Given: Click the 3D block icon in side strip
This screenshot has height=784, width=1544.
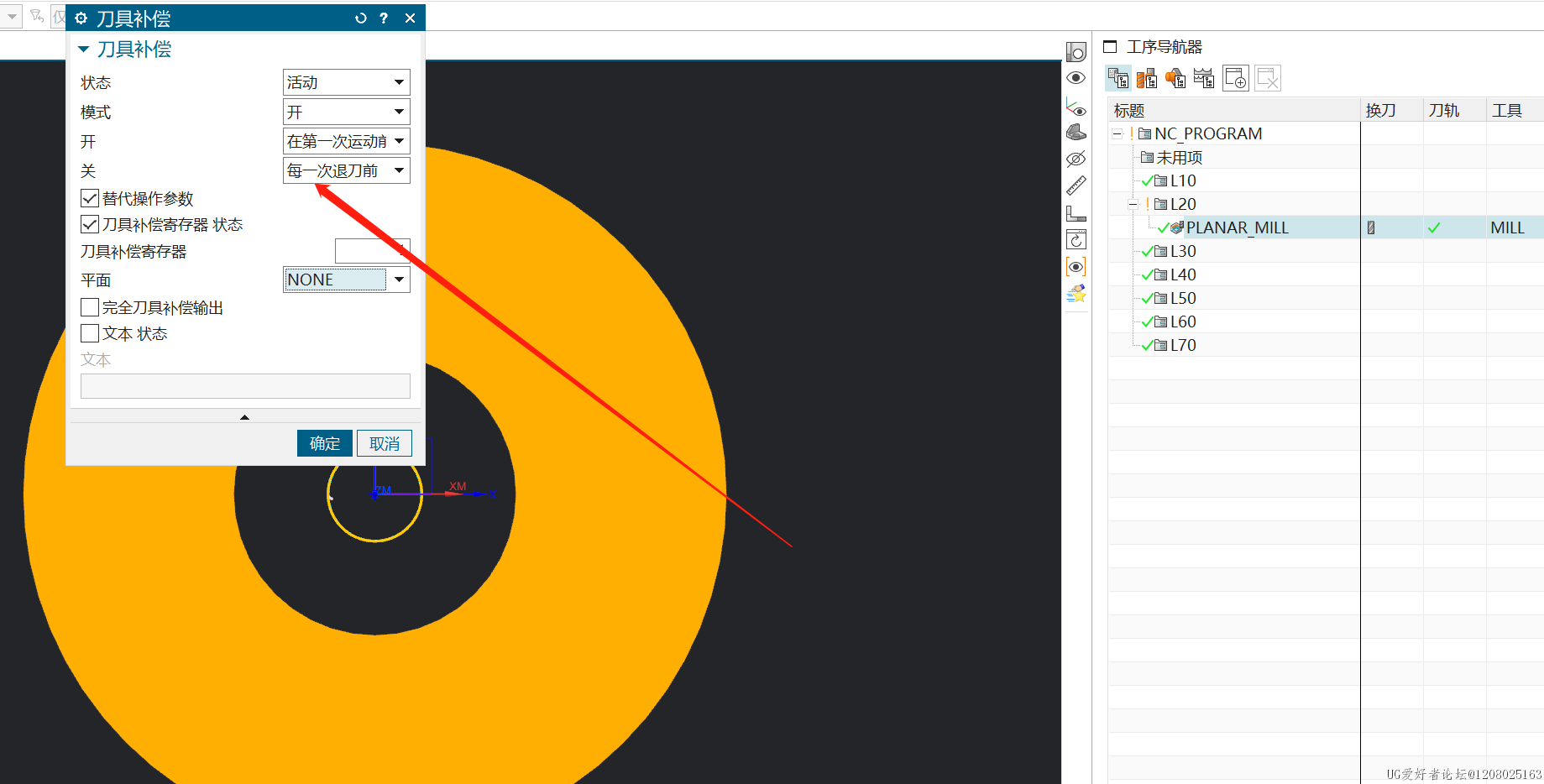Looking at the screenshot, I should (x=1076, y=132).
